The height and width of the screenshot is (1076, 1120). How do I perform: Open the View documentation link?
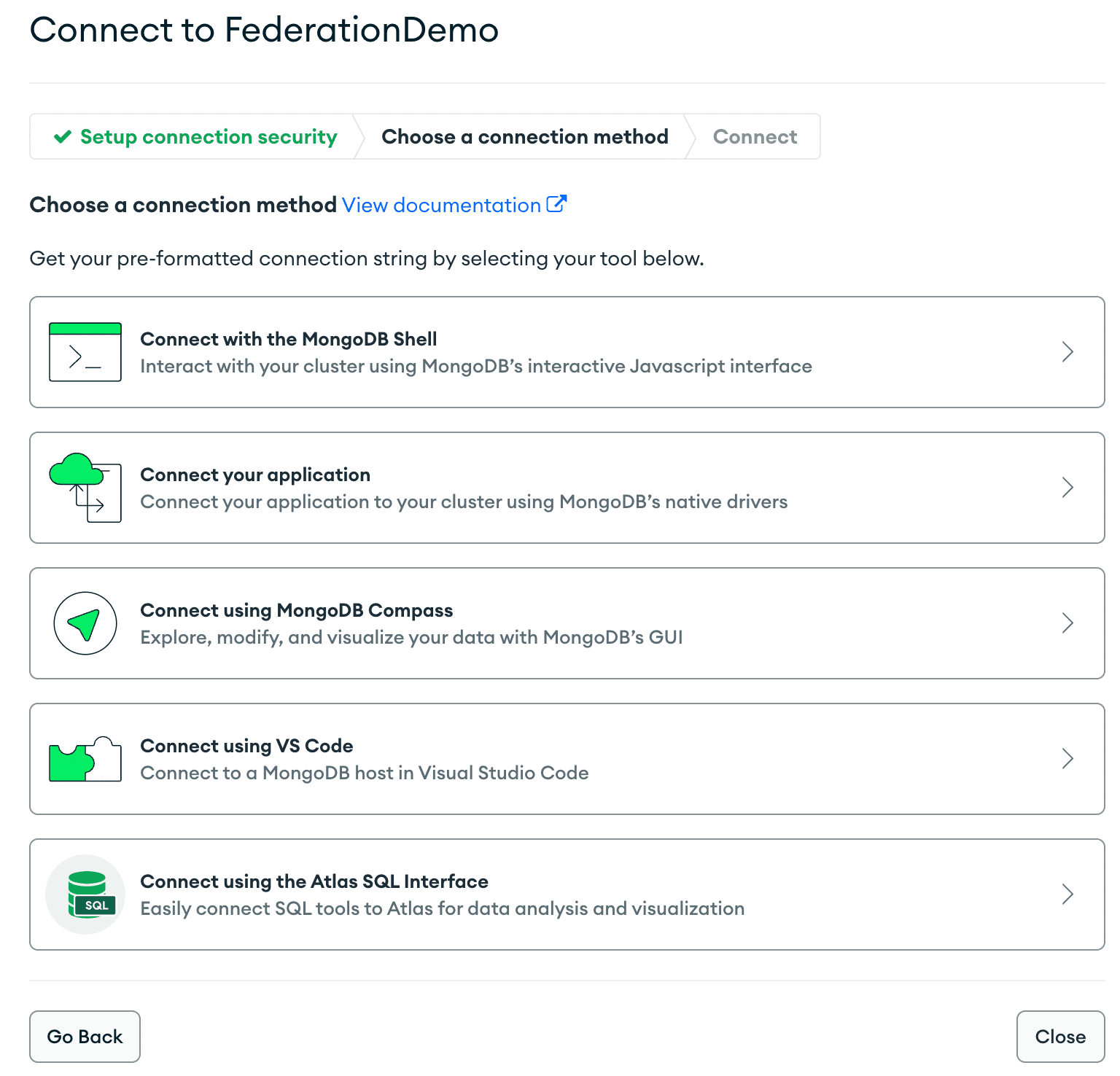pyautogui.click(x=441, y=206)
